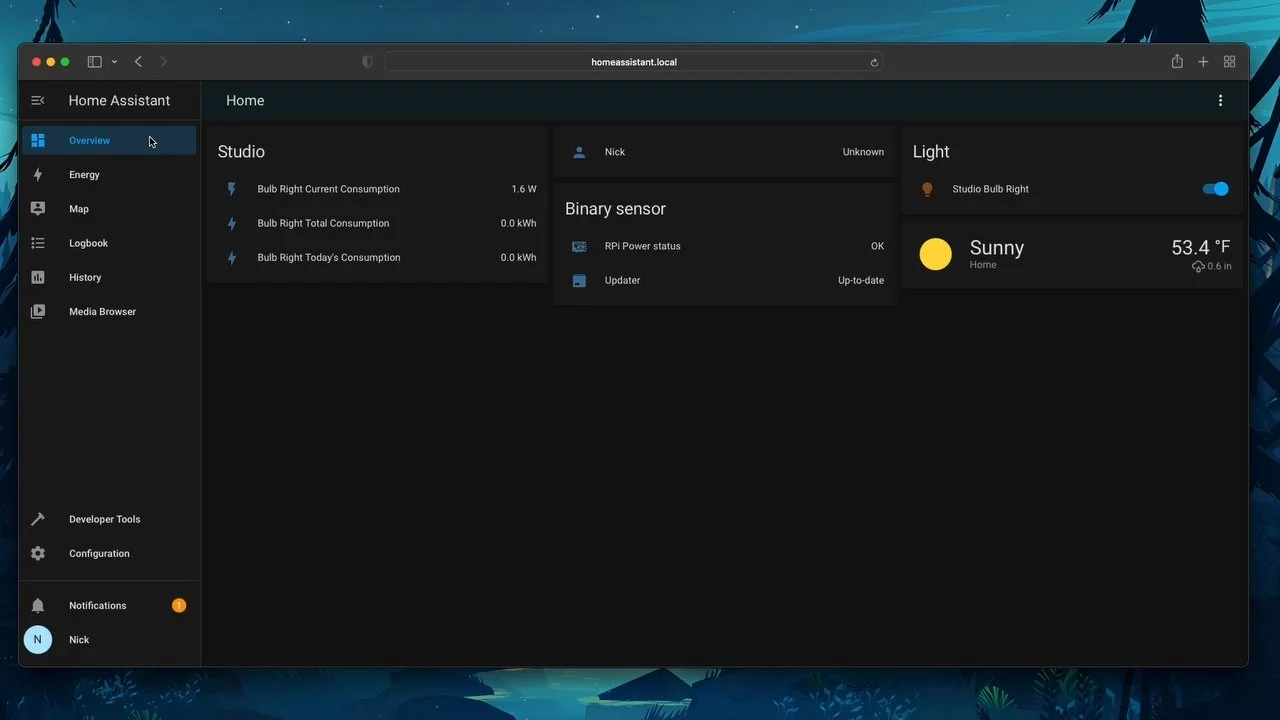The image size is (1280, 720).
Task: Click the Updater label
Action: click(x=622, y=281)
